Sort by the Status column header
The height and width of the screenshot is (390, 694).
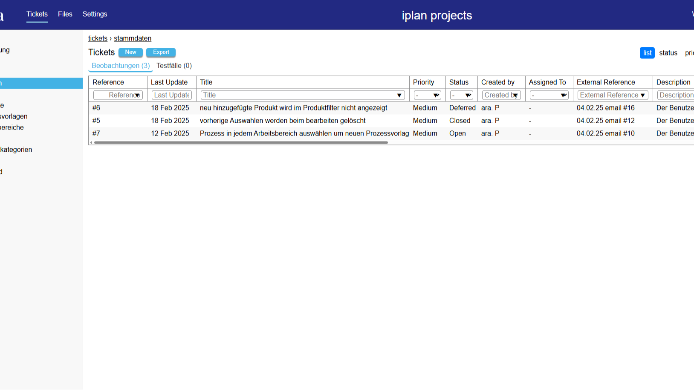(459, 82)
